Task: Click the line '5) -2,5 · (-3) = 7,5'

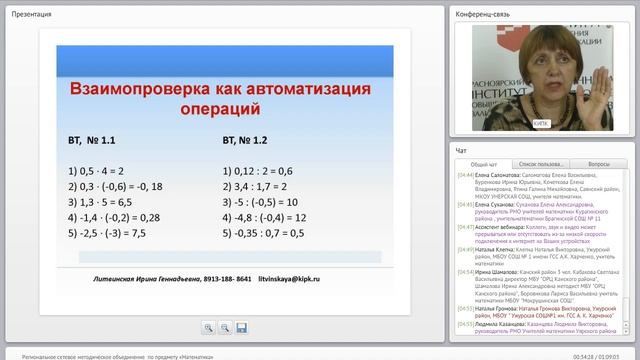Action: (x=107, y=233)
